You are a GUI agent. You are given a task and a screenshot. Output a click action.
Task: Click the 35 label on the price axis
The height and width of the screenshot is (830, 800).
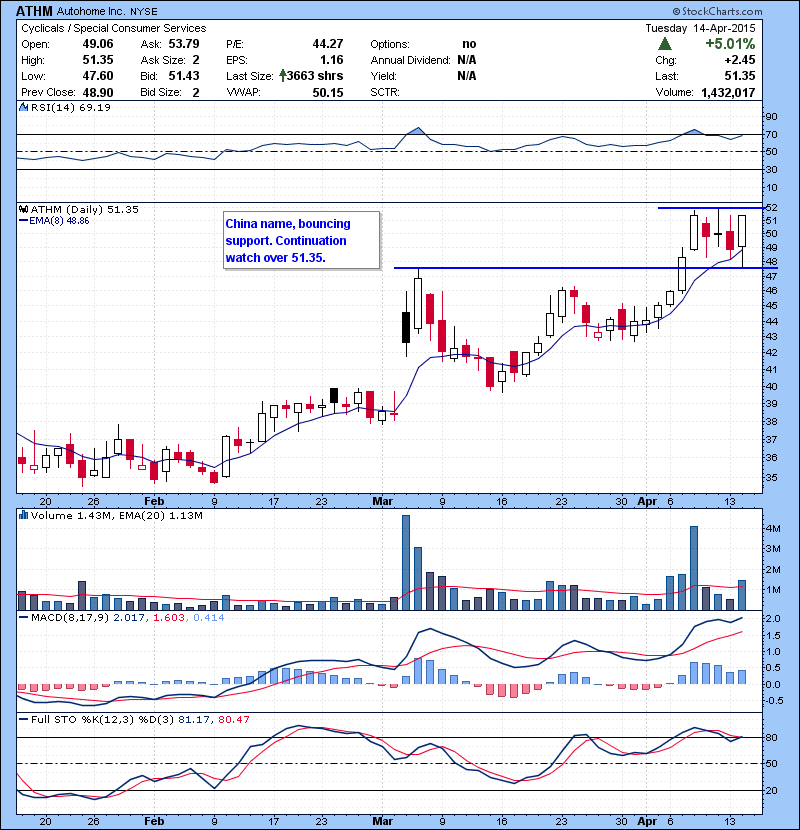click(x=772, y=477)
